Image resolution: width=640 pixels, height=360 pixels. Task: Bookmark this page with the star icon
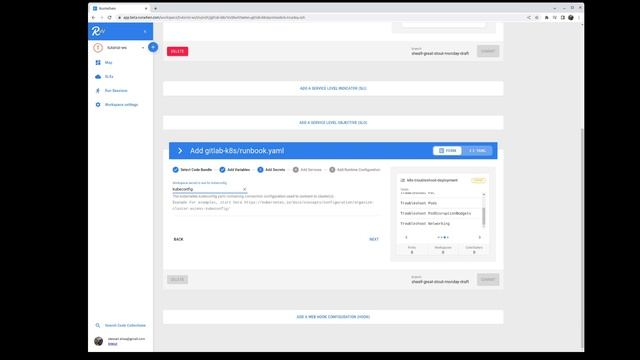click(x=537, y=18)
